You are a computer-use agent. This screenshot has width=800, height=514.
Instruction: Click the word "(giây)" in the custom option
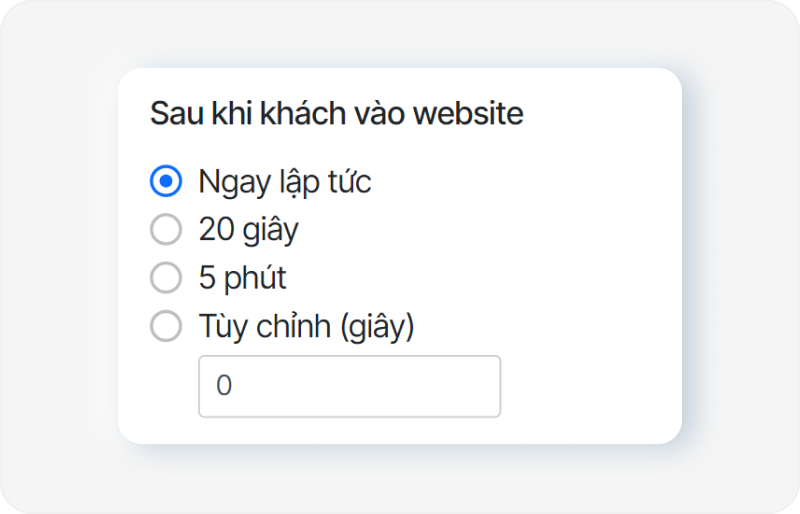pyautogui.click(x=375, y=326)
